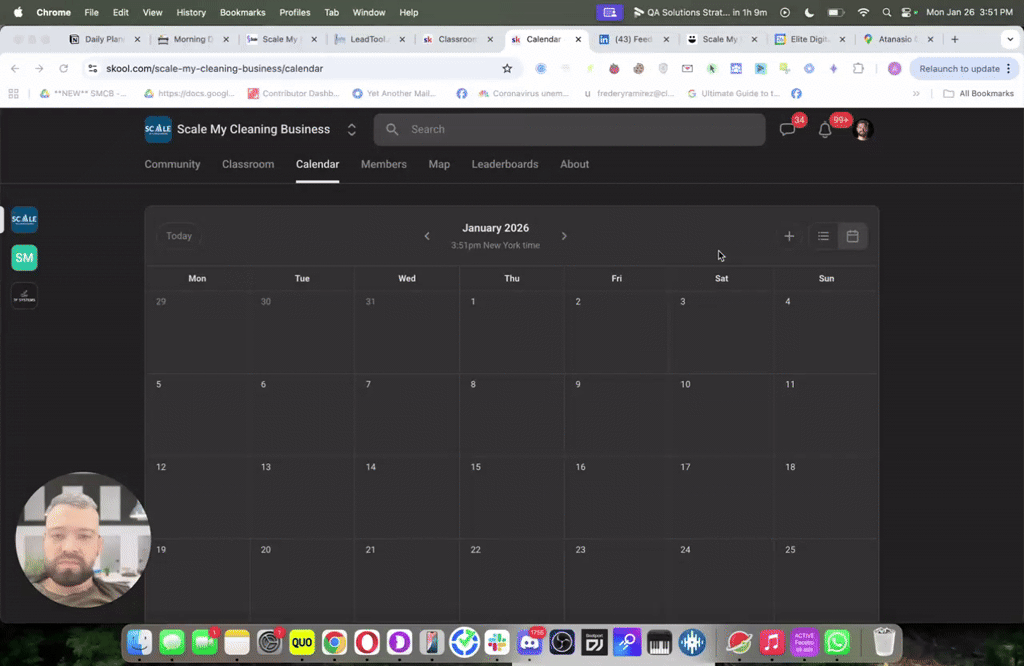Open Chrome tab search dropdown arrow
This screenshot has width=1024, height=666.
coord(1010,39)
